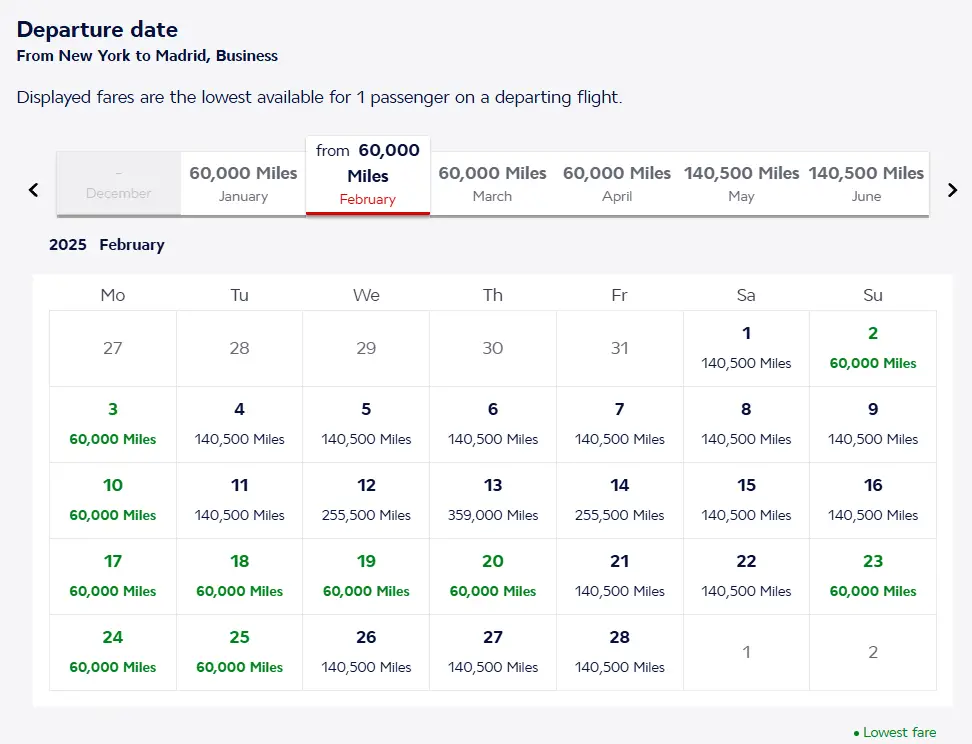Pick February 2 with 60,000 Miles
The height and width of the screenshot is (744, 972).
coord(873,348)
